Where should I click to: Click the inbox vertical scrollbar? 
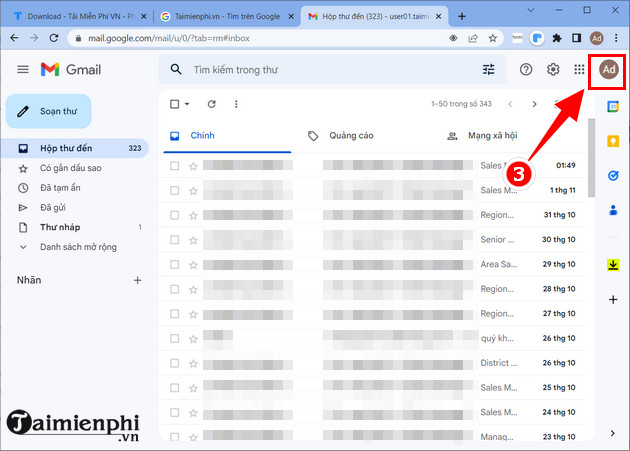591,158
